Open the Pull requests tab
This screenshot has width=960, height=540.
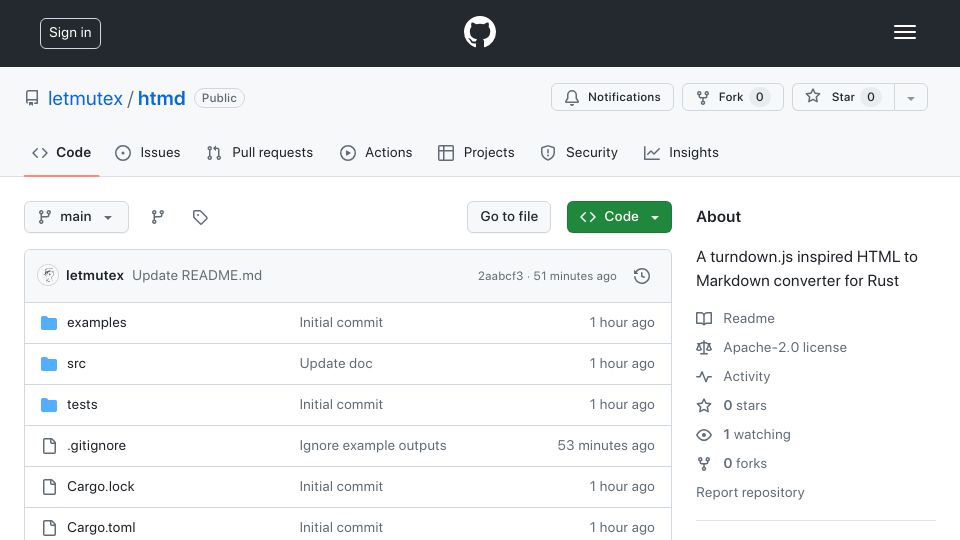tap(260, 152)
